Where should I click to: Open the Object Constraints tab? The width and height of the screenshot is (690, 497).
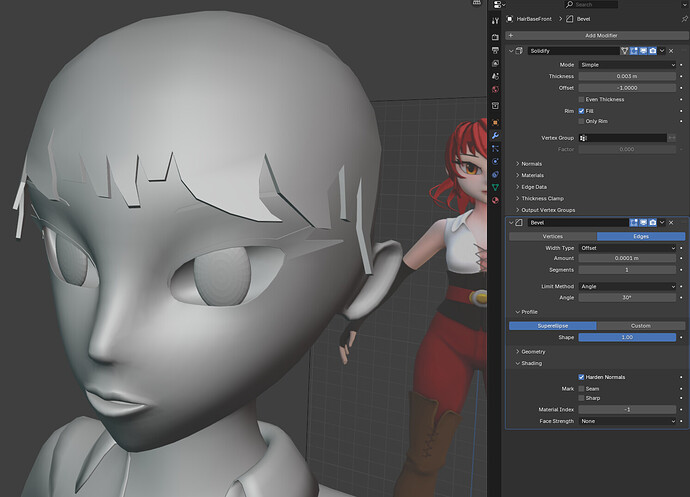pos(495,174)
